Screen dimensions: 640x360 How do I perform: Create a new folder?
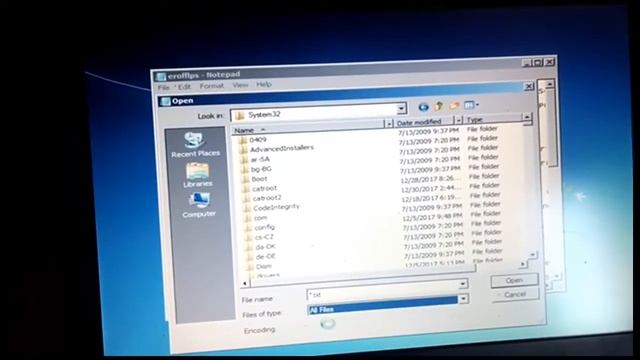pyautogui.click(x=454, y=106)
